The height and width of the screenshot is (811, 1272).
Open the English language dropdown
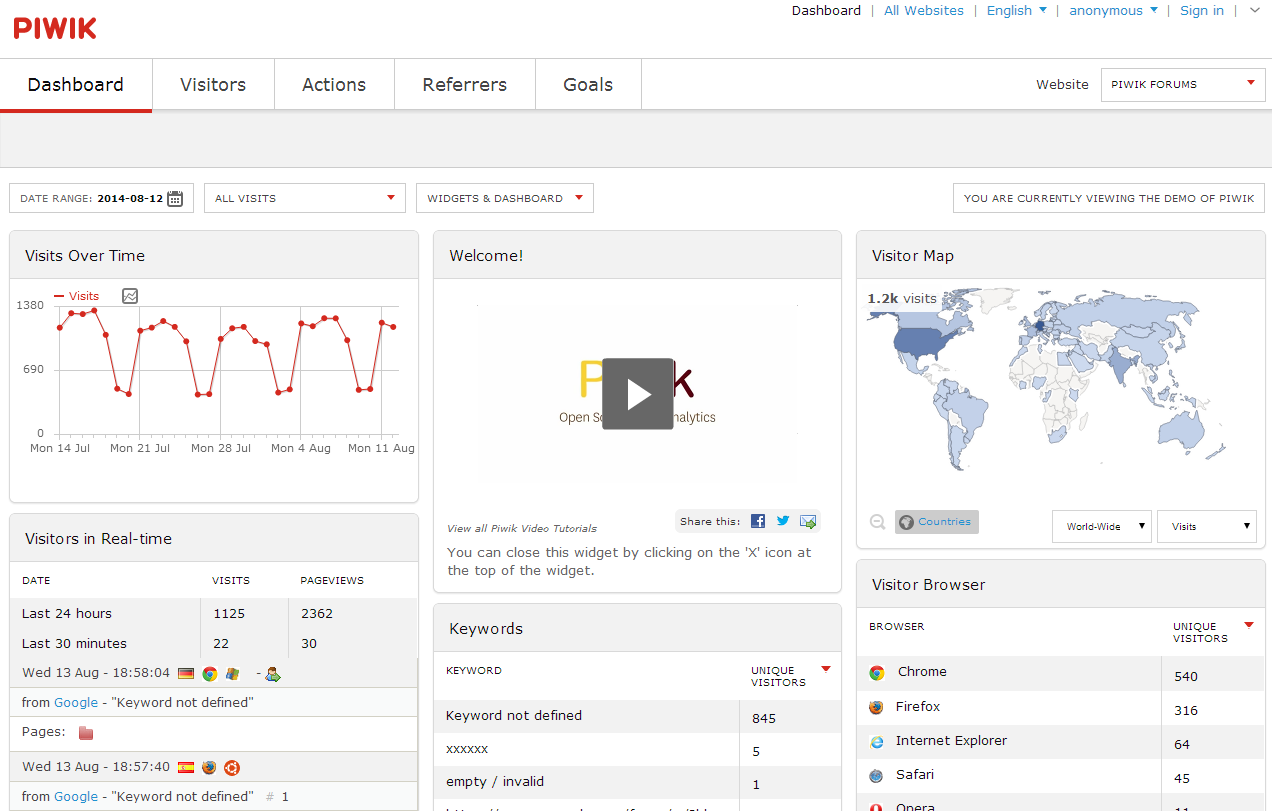pyautogui.click(x=1017, y=10)
